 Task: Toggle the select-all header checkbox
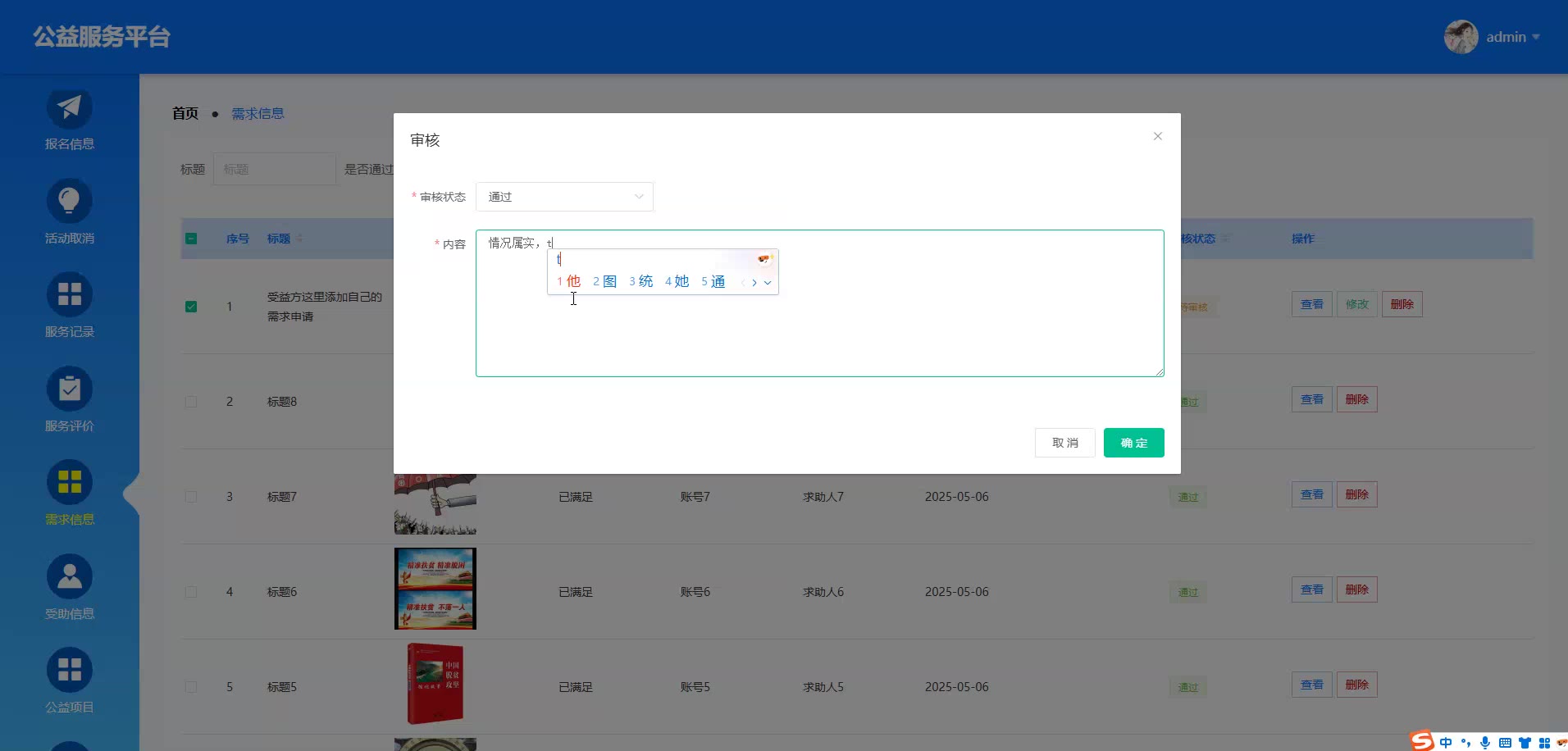(191, 239)
